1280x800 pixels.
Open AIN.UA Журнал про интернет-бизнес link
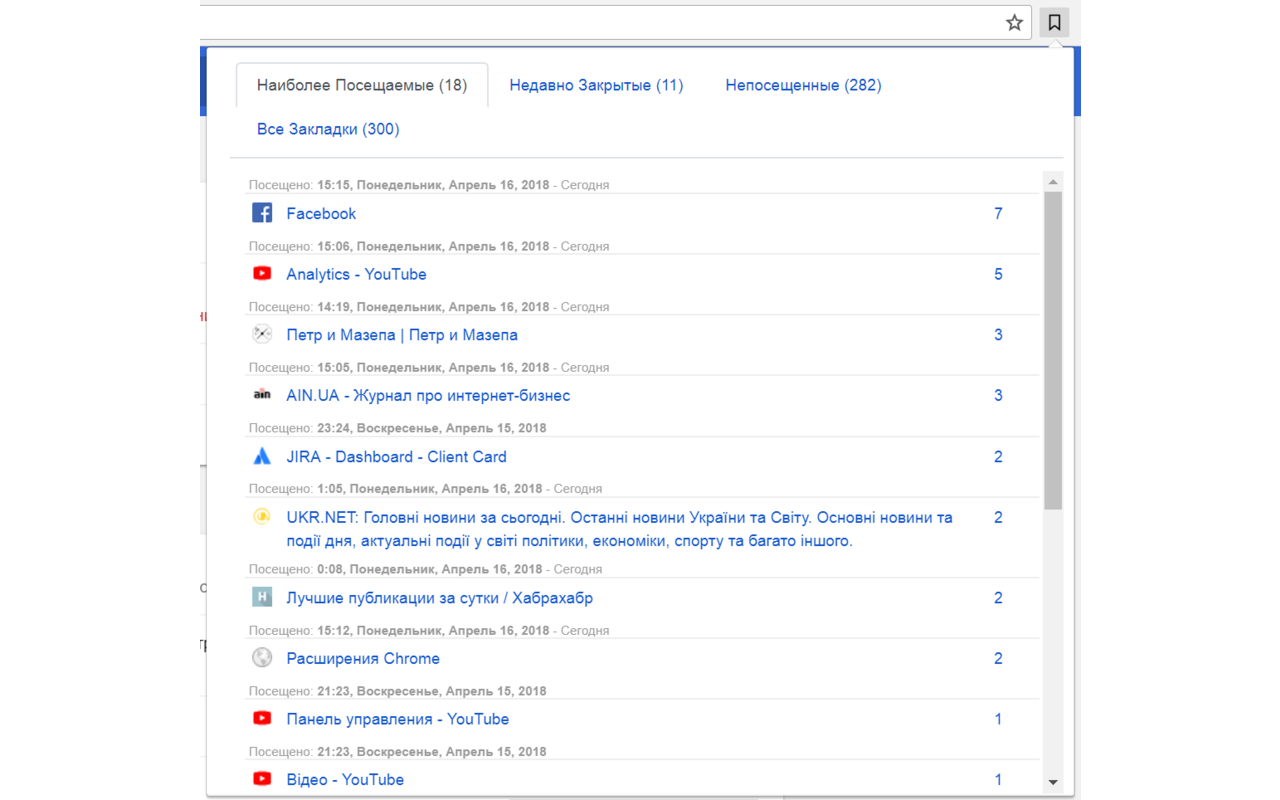coord(428,396)
